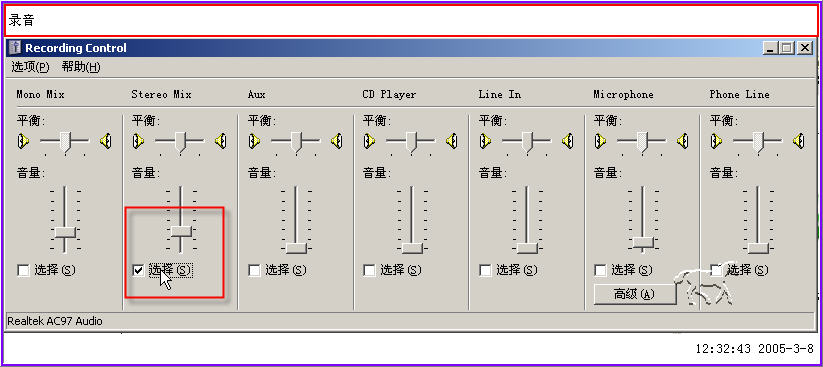Check the Mono Mix select checkbox
The height and width of the screenshot is (367, 823).
coord(23,270)
